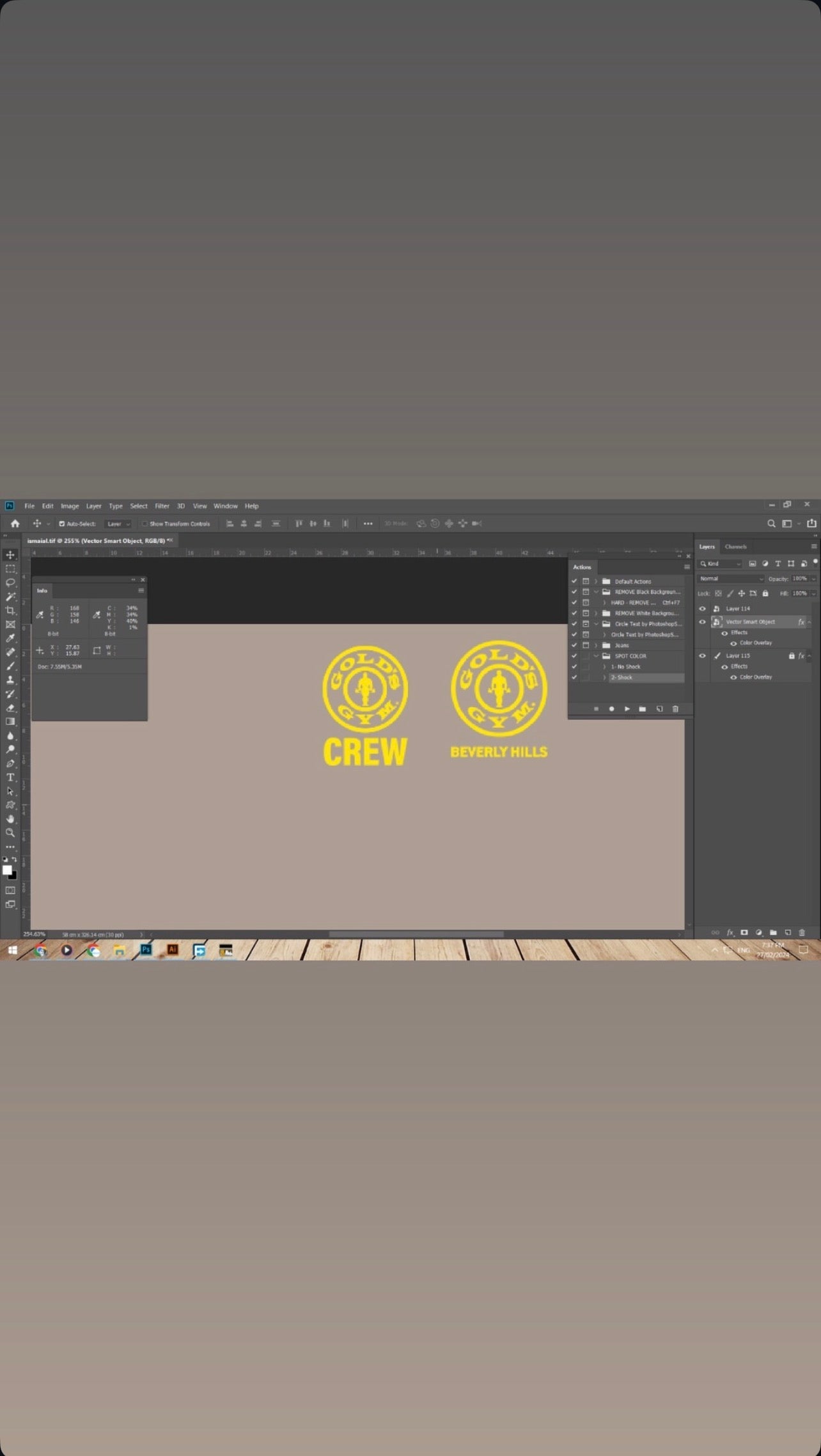Open the Filter menu
Image resolution: width=821 pixels, height=1456 pixels.
[x=162, y=506]
